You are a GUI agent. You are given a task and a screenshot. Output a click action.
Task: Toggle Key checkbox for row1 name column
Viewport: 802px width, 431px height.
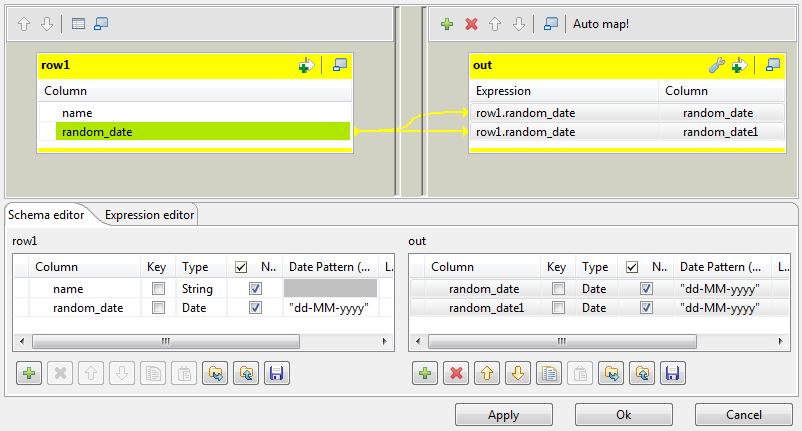pyautogui.click(x=159, y=289)
